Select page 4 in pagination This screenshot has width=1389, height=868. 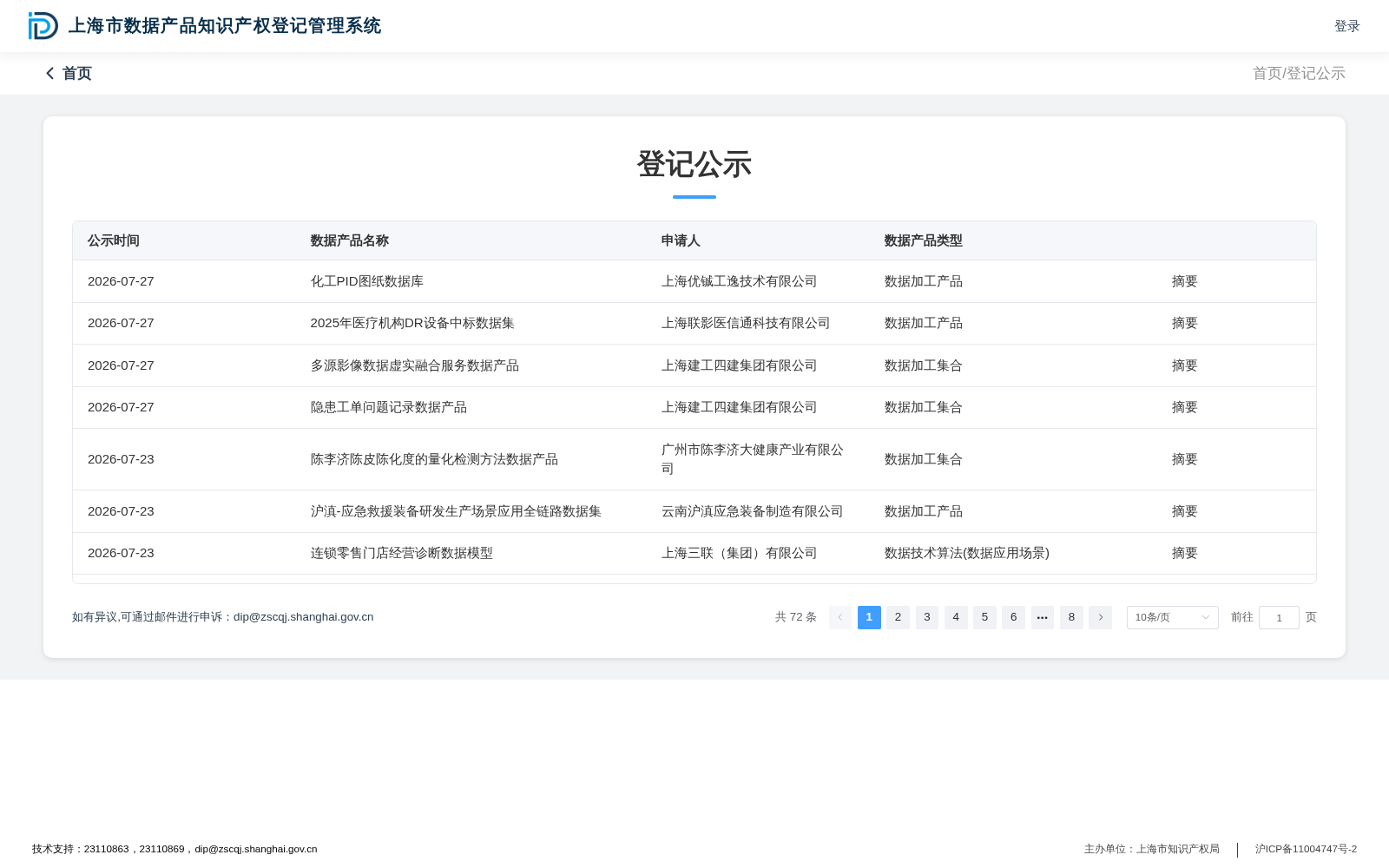click(956, 617)
